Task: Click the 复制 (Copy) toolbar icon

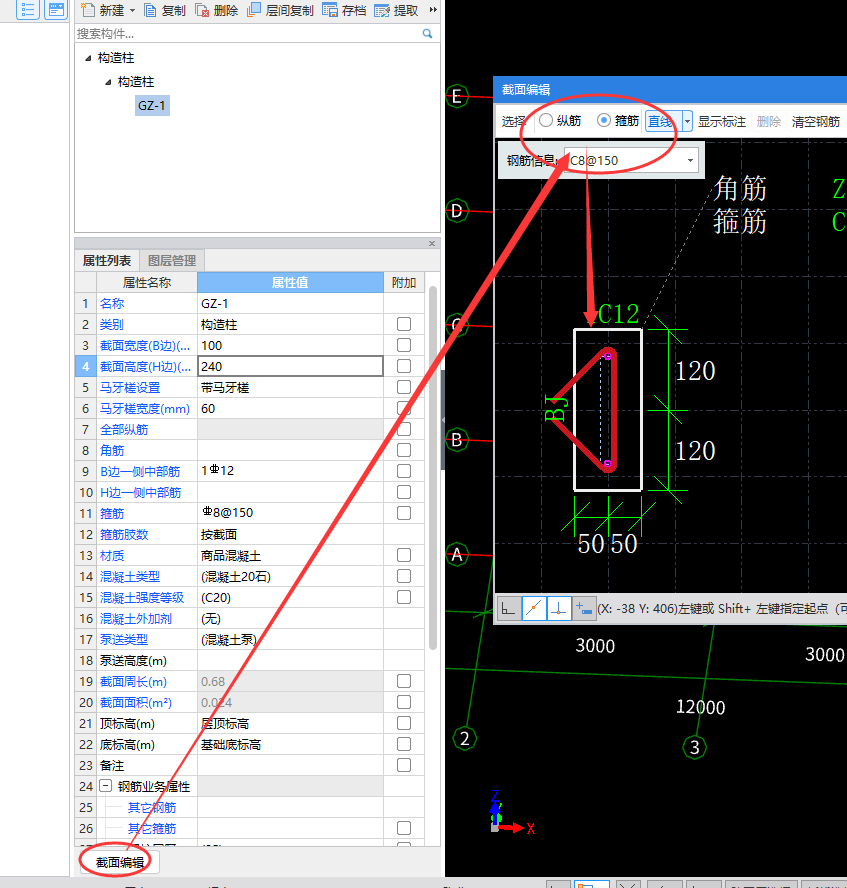Action: [150, 10]
